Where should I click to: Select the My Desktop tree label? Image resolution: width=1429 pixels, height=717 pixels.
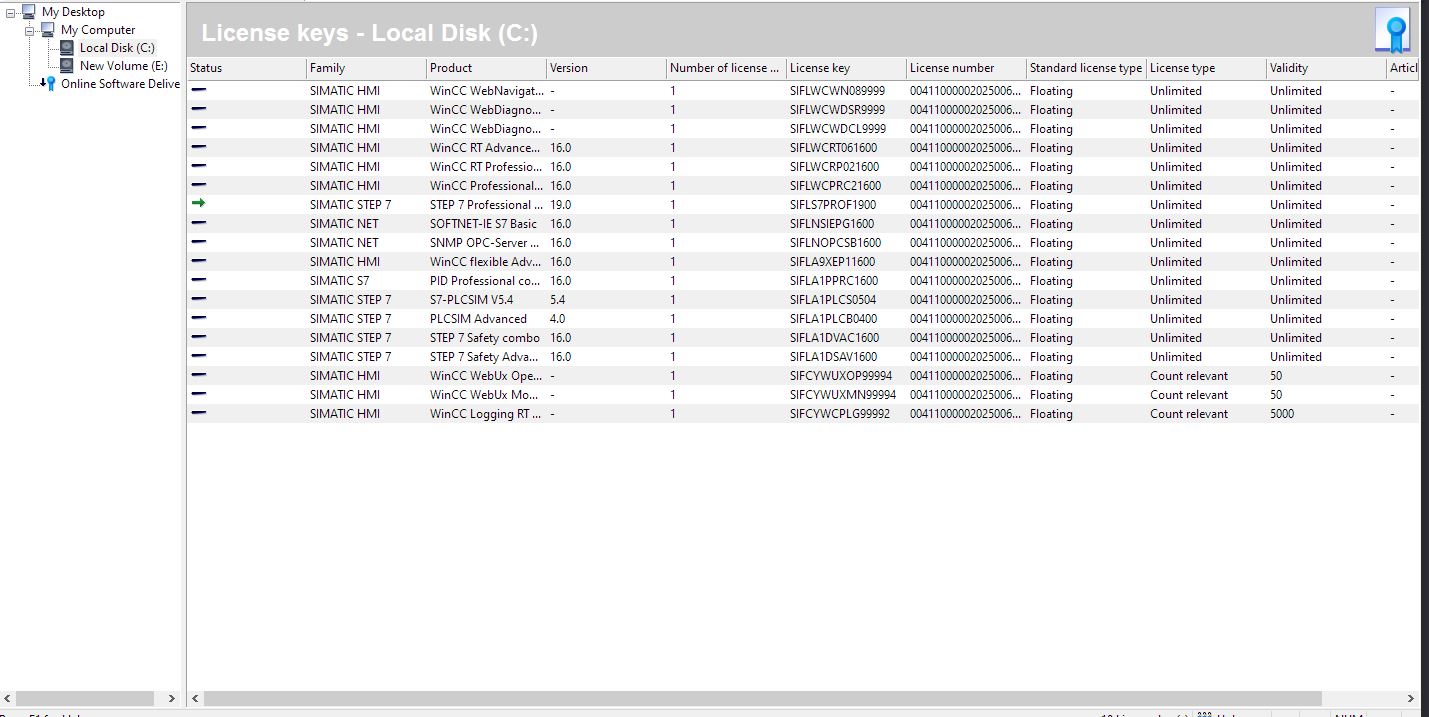pos(73,12)
